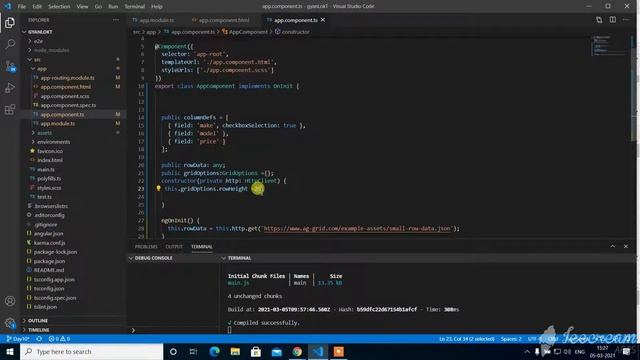Screen dimensions: 640x360
Task: Open the Run menu
Action: coord(113,6)
